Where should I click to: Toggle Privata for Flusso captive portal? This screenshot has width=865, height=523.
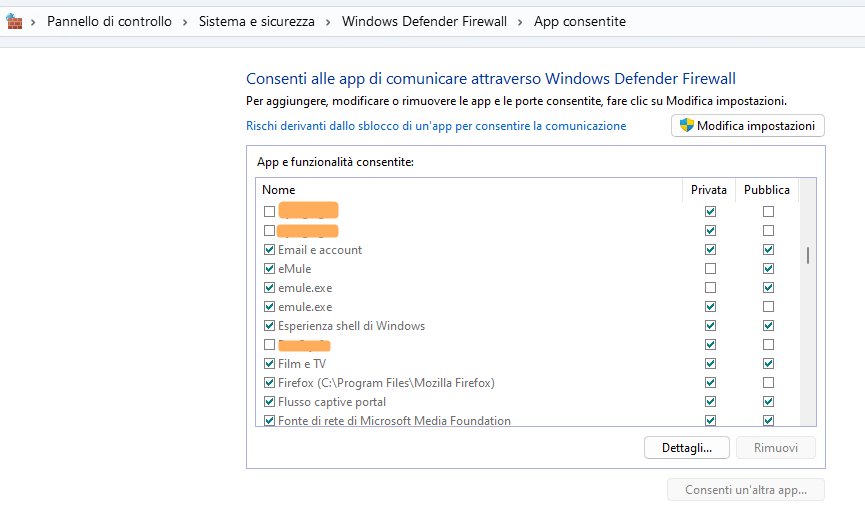711,402
